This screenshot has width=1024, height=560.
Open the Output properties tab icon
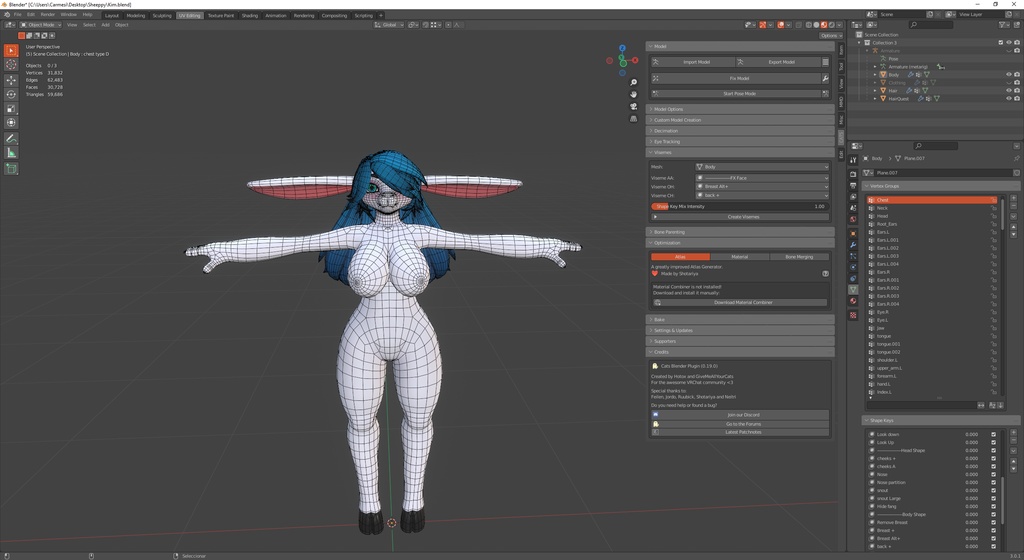(853, 186)
